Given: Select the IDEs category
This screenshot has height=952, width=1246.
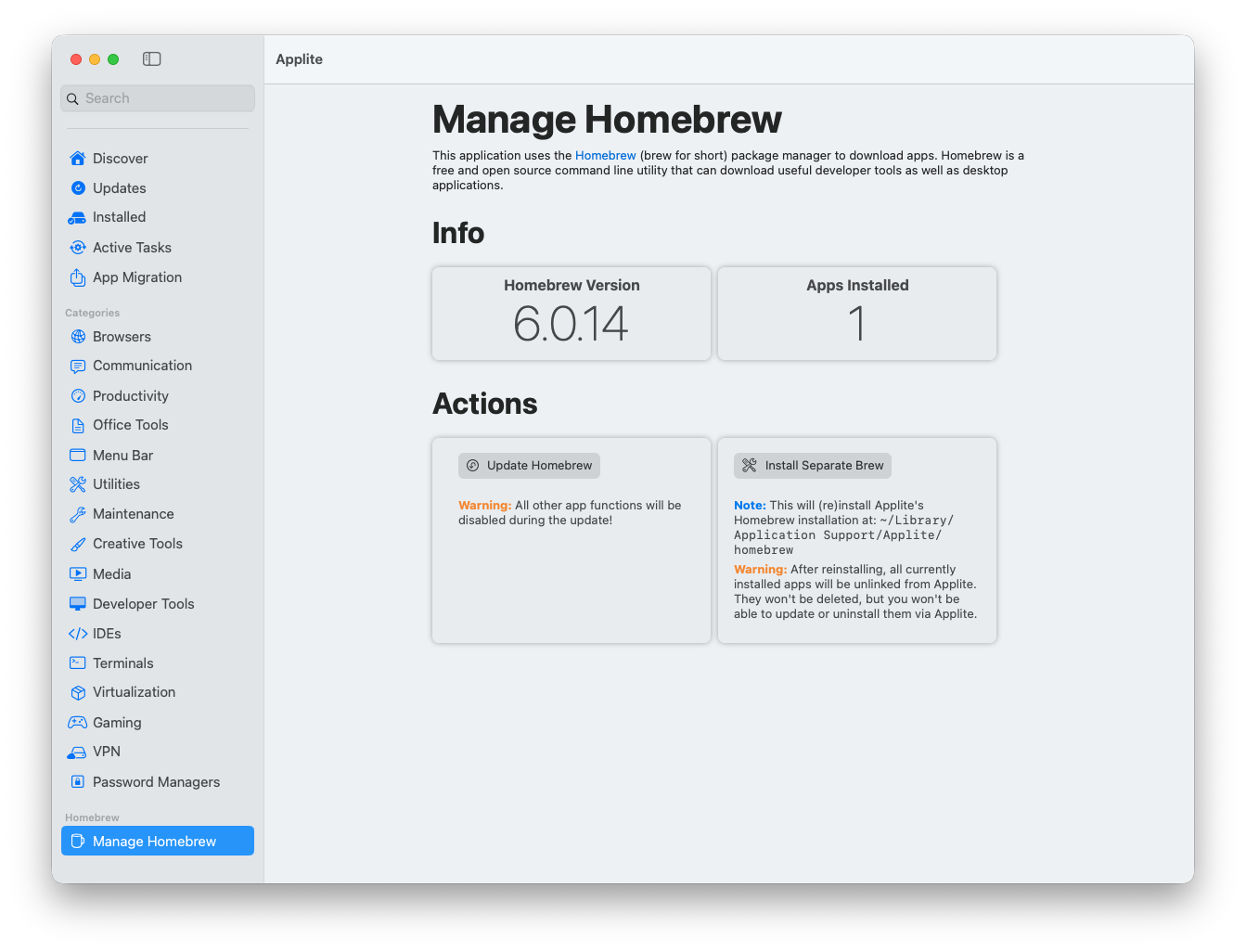Looking at the screenshot, I should [158, 634].
